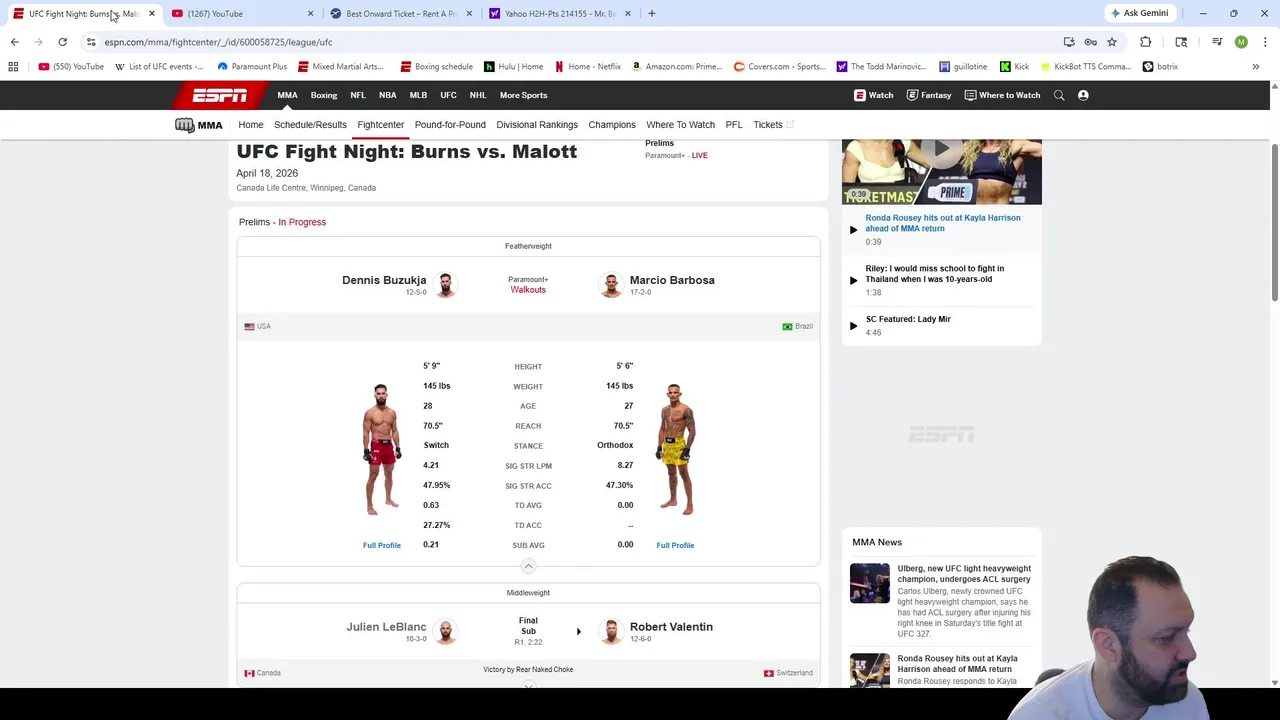Open the PFL tab

(x=734, y=125)
